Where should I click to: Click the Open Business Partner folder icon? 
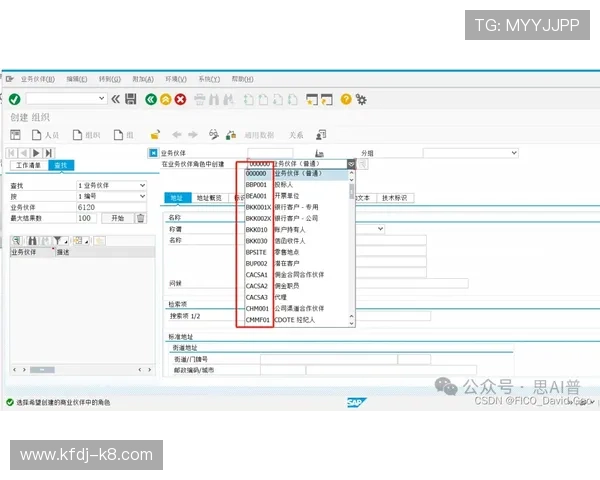coord(155,135)
